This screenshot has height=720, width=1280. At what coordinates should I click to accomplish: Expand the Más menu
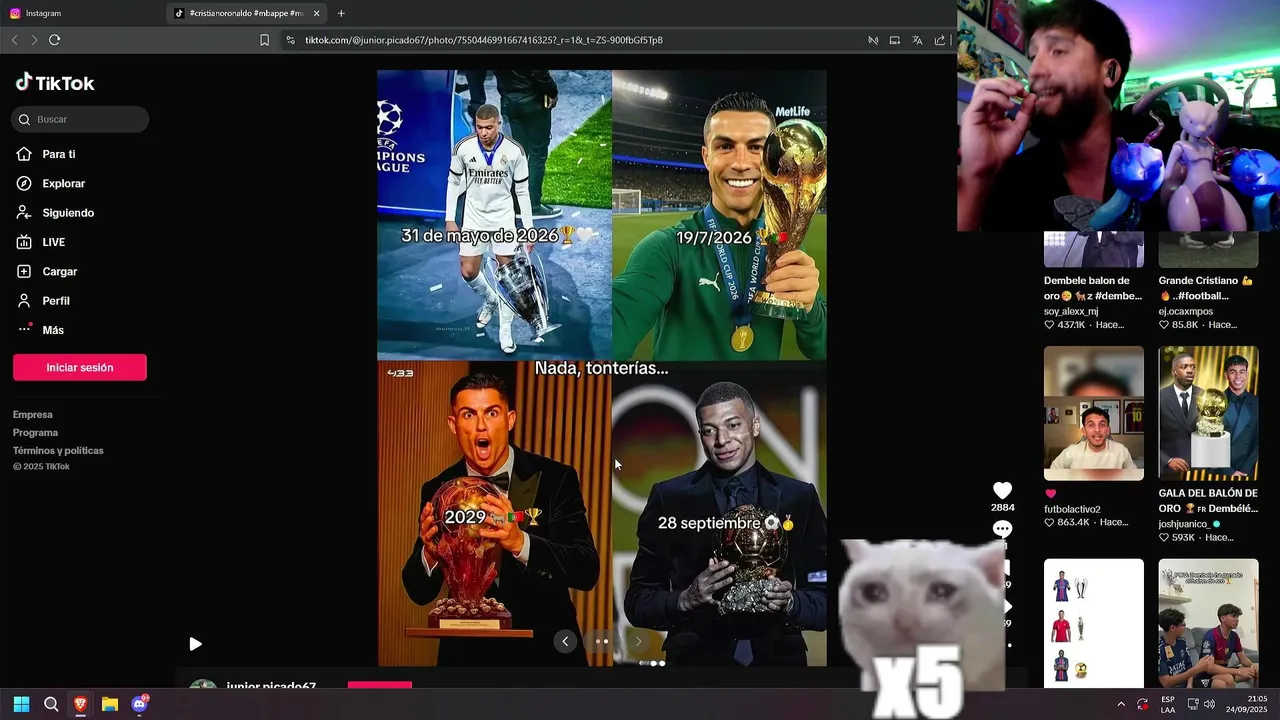tap(52, 330)
